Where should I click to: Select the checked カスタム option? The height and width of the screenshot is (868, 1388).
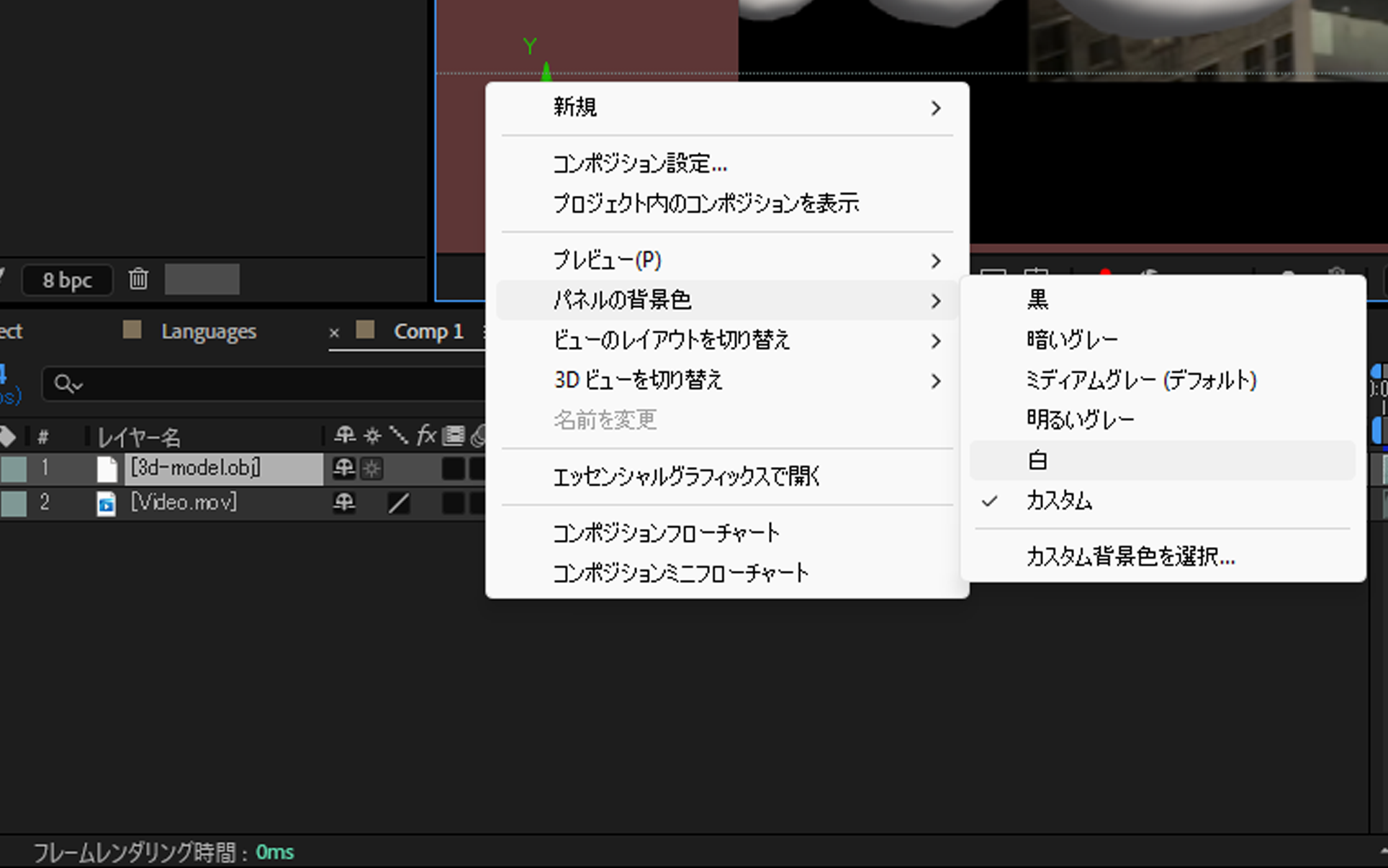tap(1163, 500)
